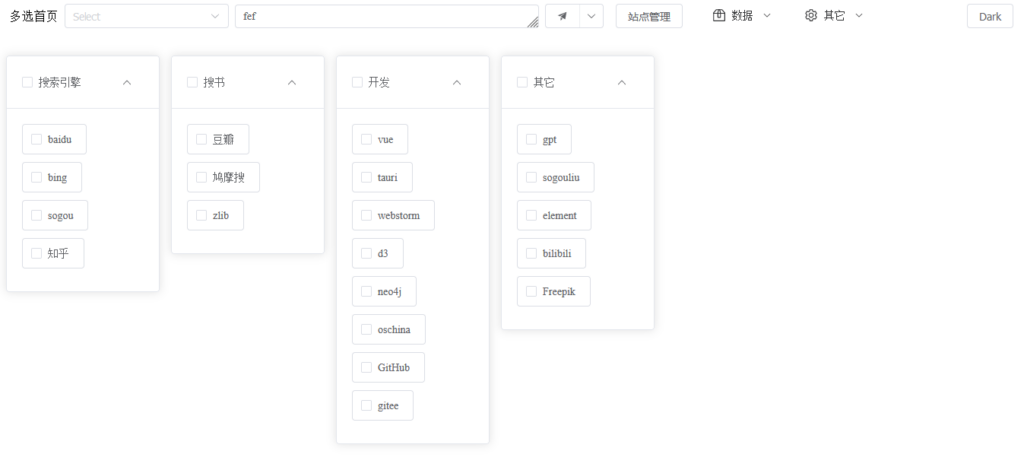Open the Select site dropdown
1024x467 pixels.
pyautogui.click(x=146, y=16)
